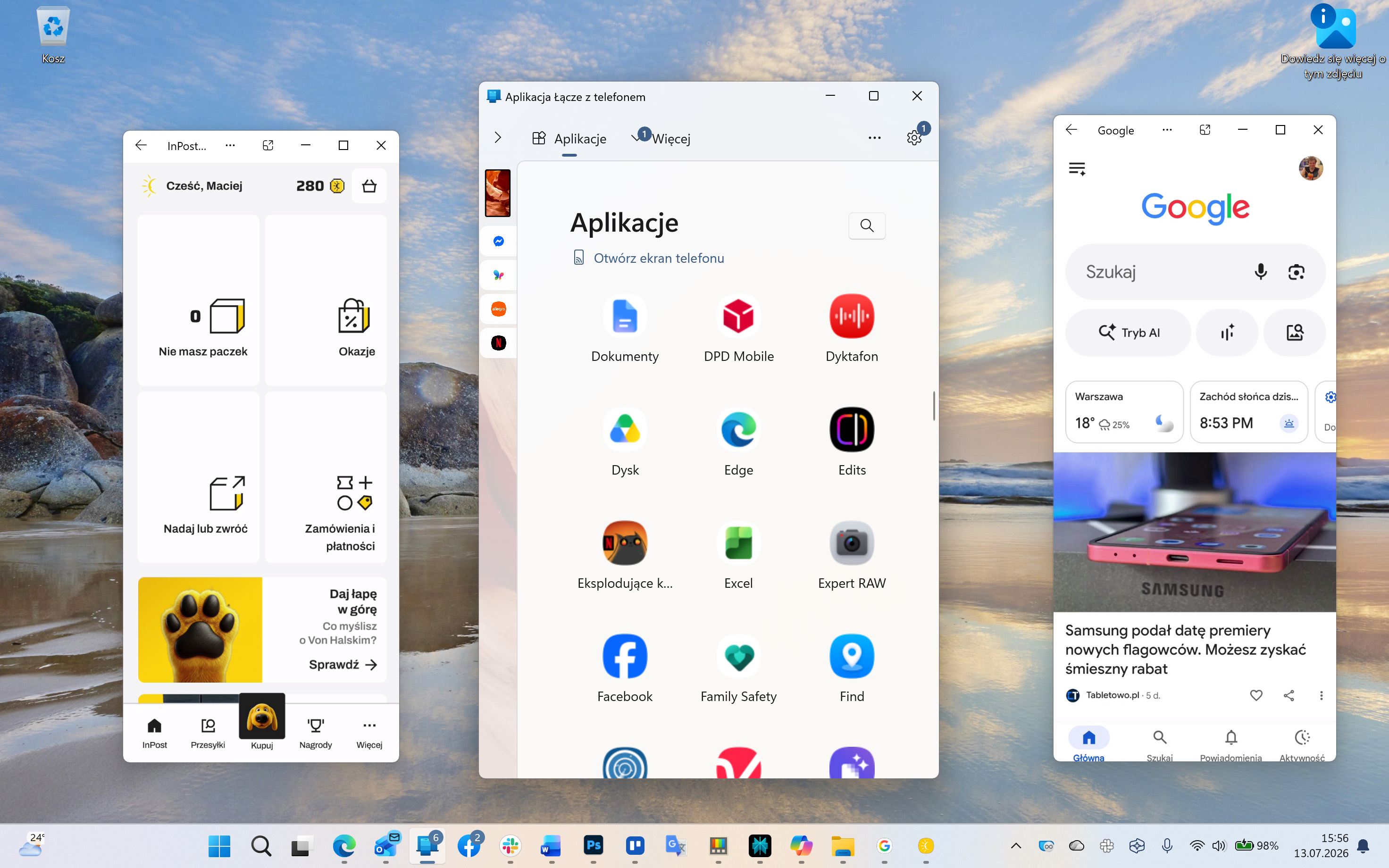Share the Samsung news article

1289,695
